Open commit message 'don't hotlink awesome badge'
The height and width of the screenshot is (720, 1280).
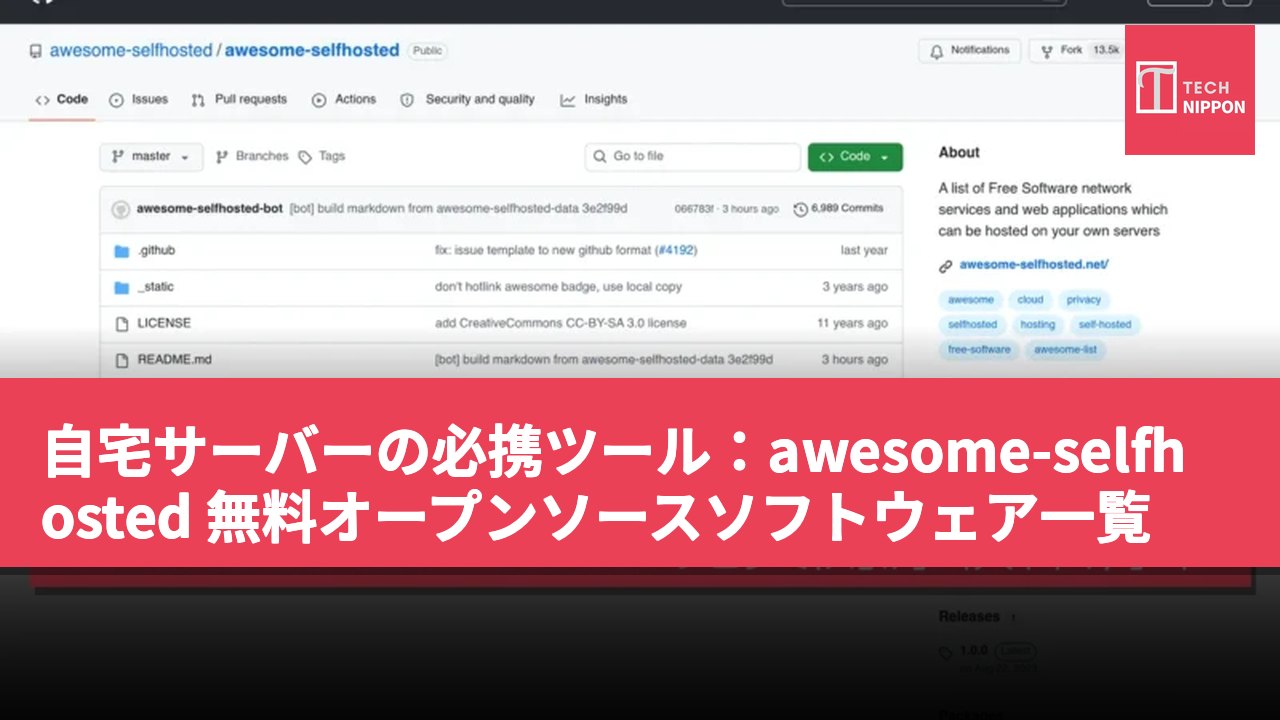558,287
